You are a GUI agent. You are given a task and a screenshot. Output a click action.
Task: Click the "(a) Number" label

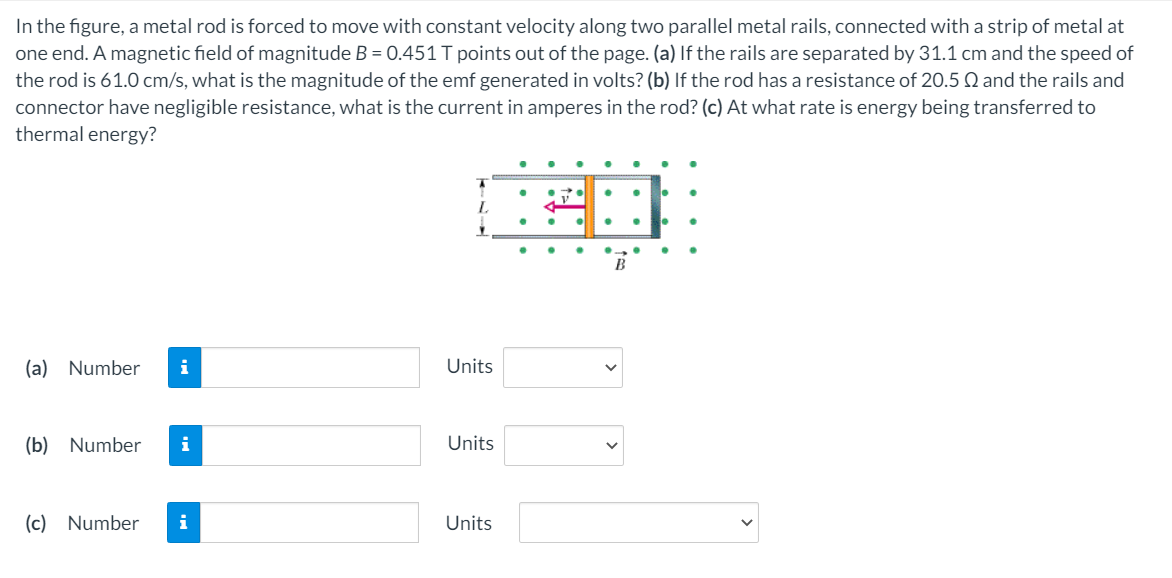pyautogui.click(x=83, y=368)
